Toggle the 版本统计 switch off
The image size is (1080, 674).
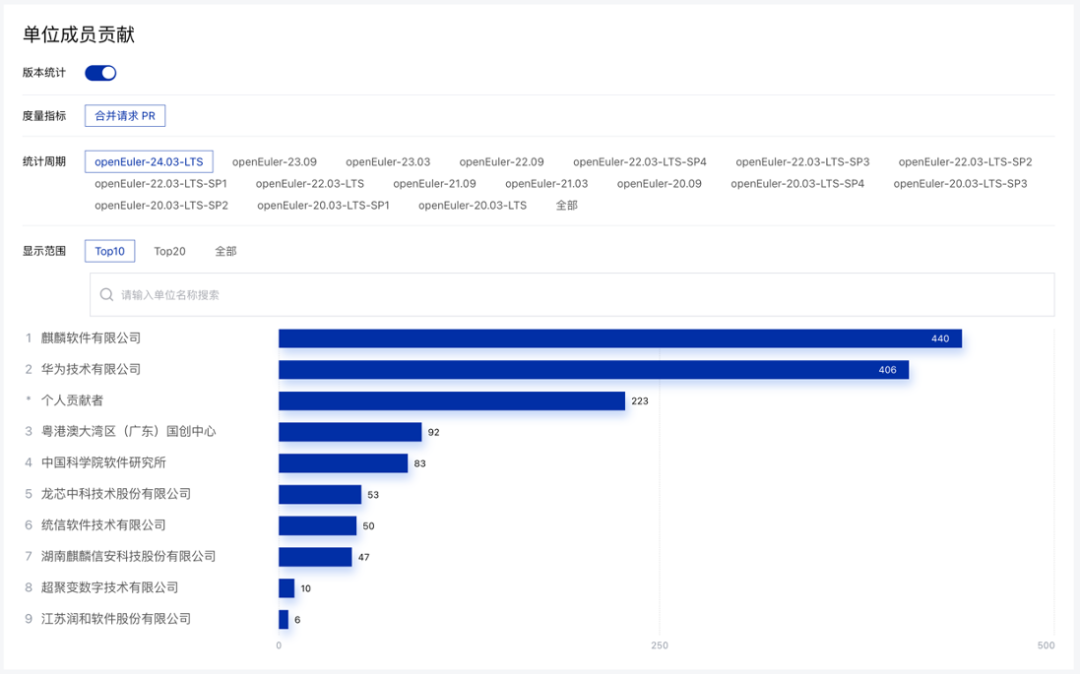[x=100, y=73]
